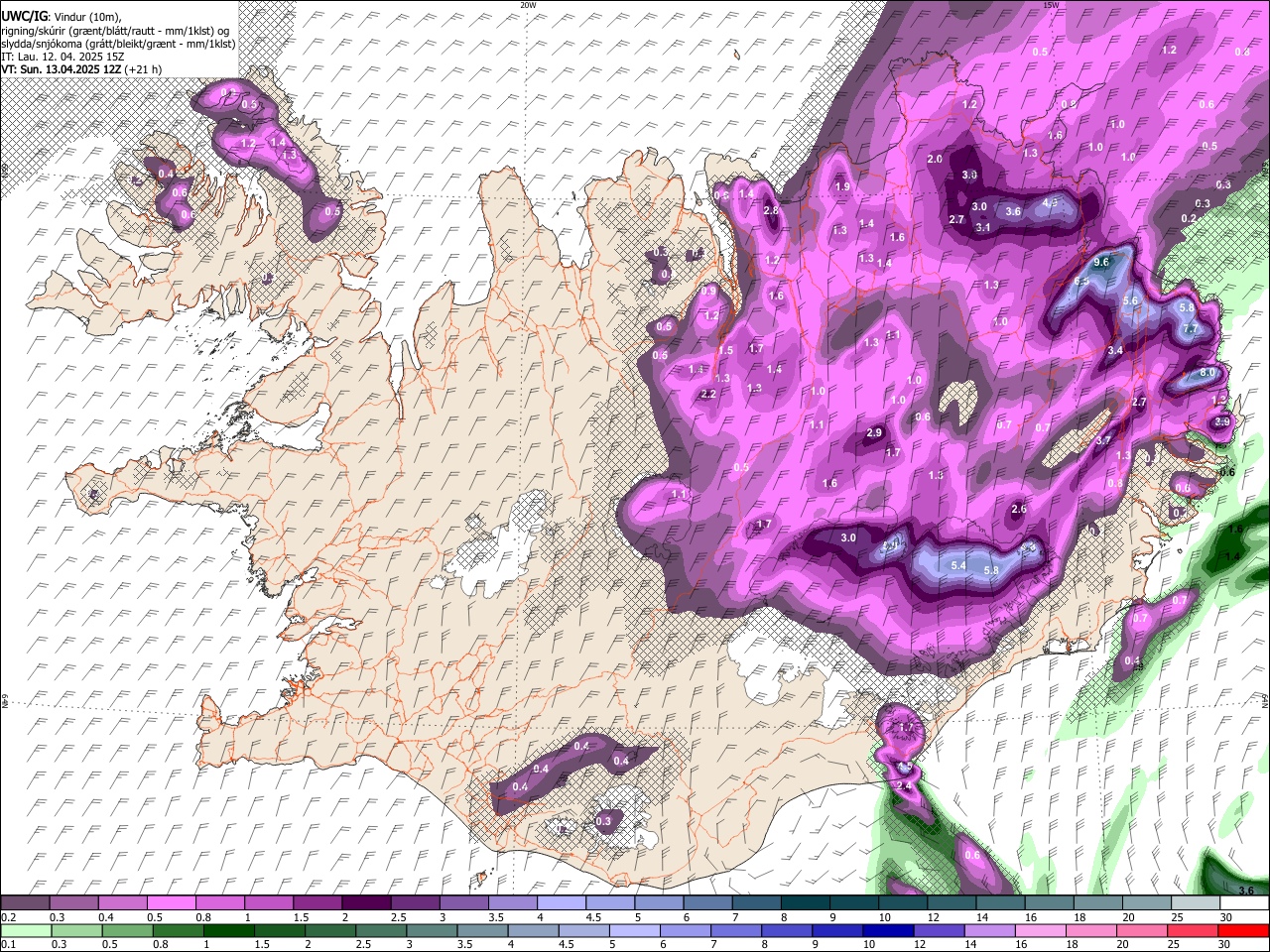Image resolution: width=1270 pixels, height=952 pixels.
Task: Select the dark green rain swatch between 1 and 1.5
Action: [x=229, y=930]
